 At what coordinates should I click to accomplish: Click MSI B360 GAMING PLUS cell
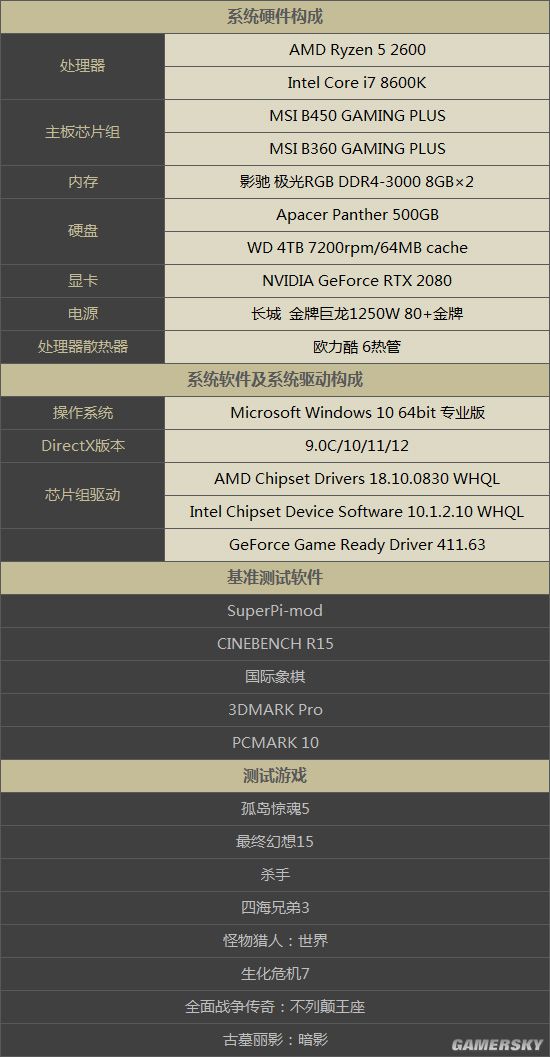tap(357, 149)
